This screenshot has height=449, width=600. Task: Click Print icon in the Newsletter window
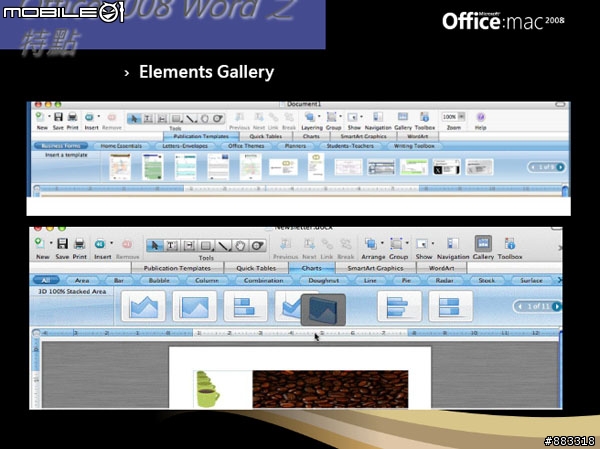point(79,244)
